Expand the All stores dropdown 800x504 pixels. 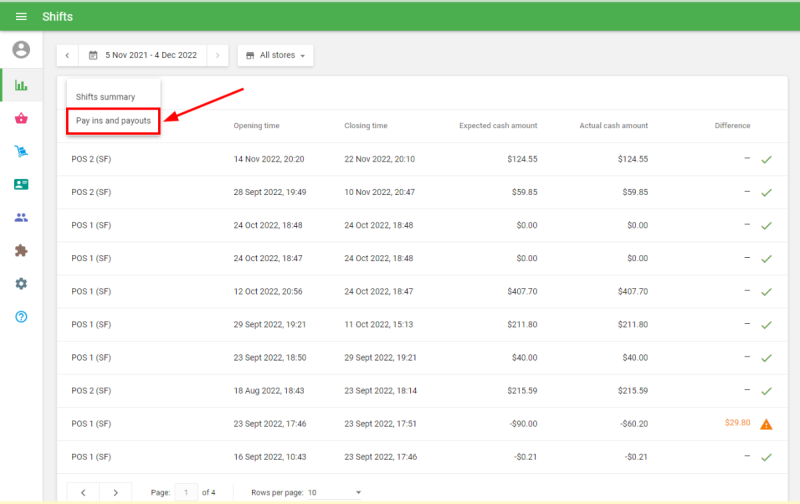tap(275, 56)
